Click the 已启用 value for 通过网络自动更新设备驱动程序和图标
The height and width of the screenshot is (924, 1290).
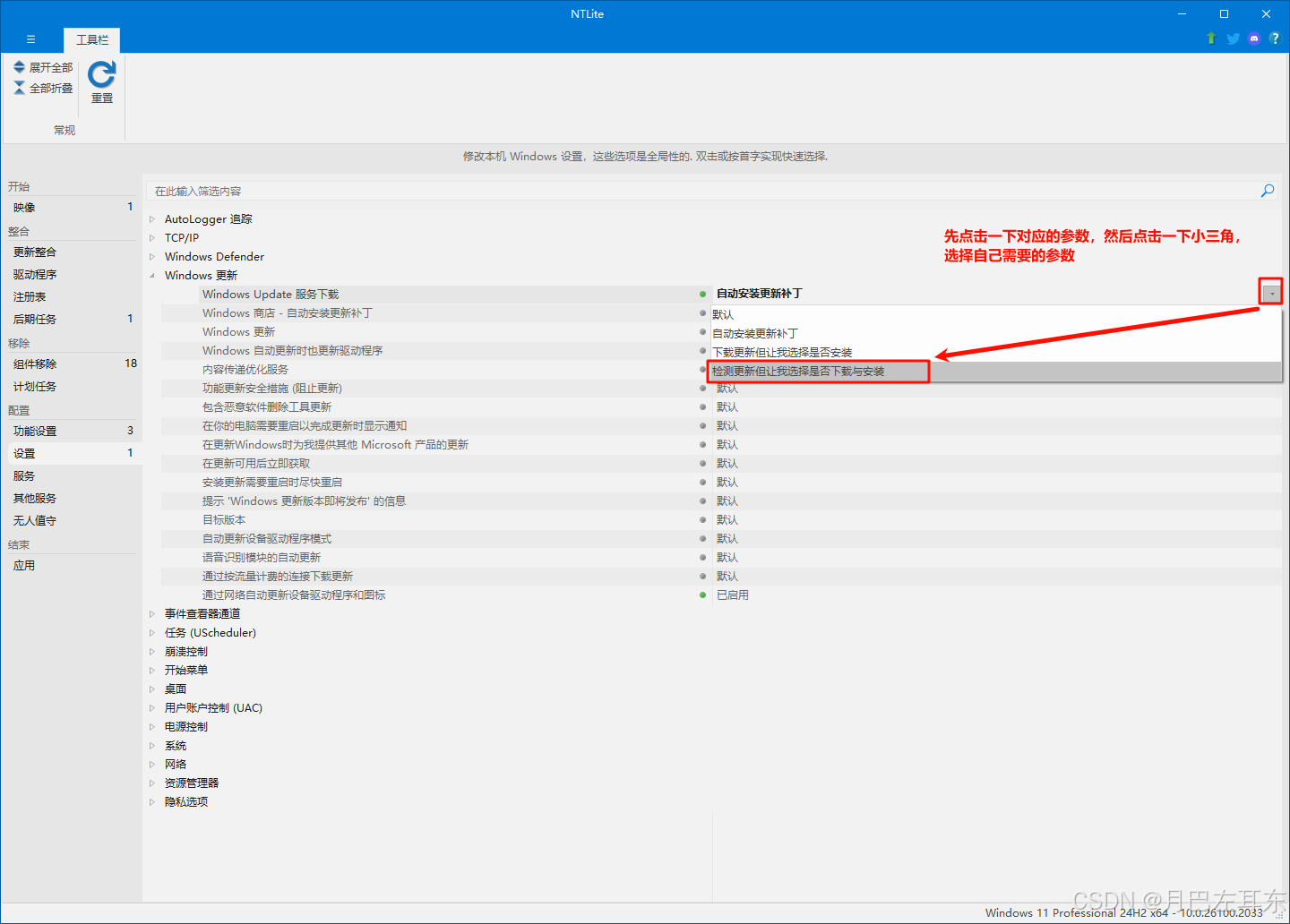[733, 595]
